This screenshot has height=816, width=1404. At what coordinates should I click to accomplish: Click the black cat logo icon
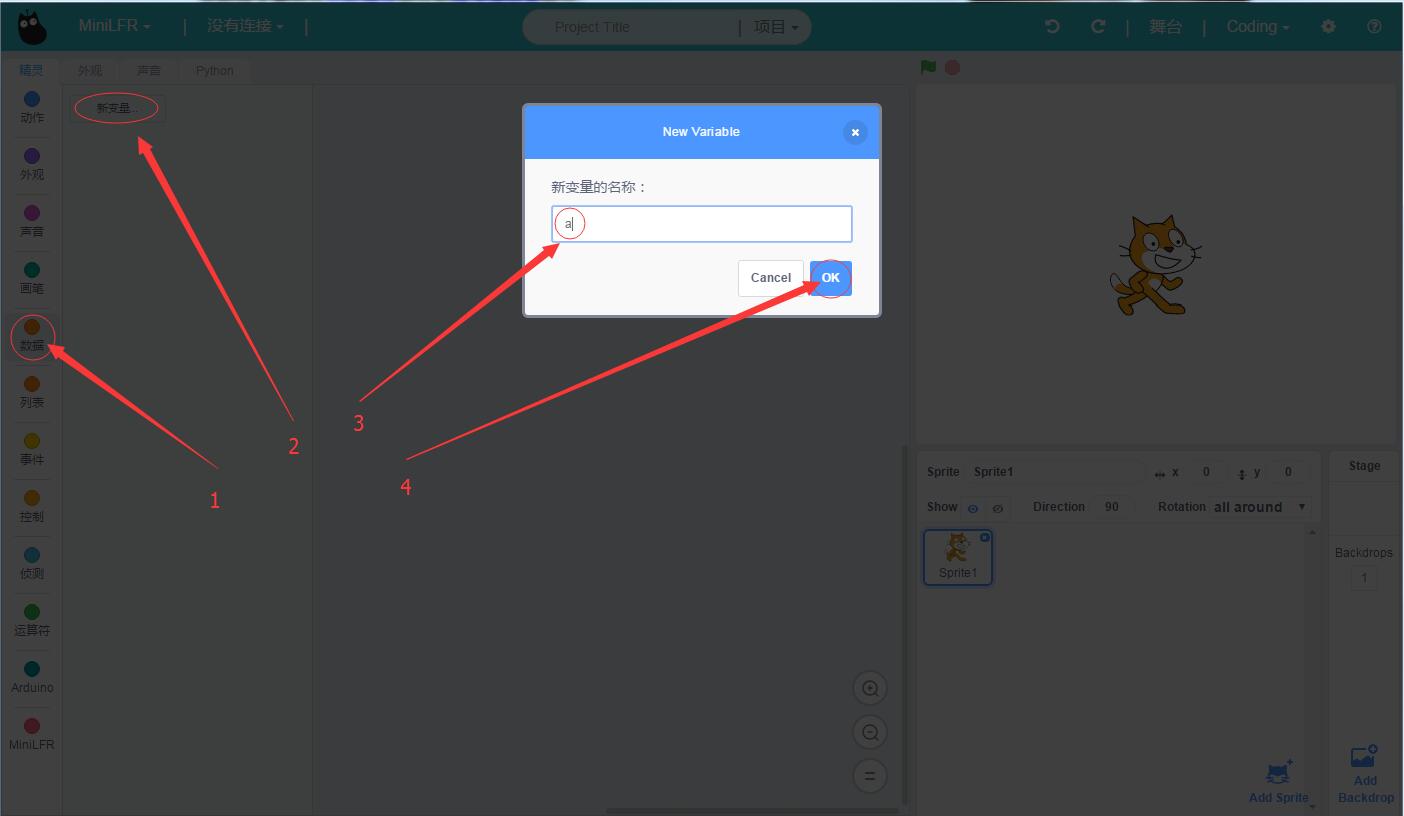32,27
